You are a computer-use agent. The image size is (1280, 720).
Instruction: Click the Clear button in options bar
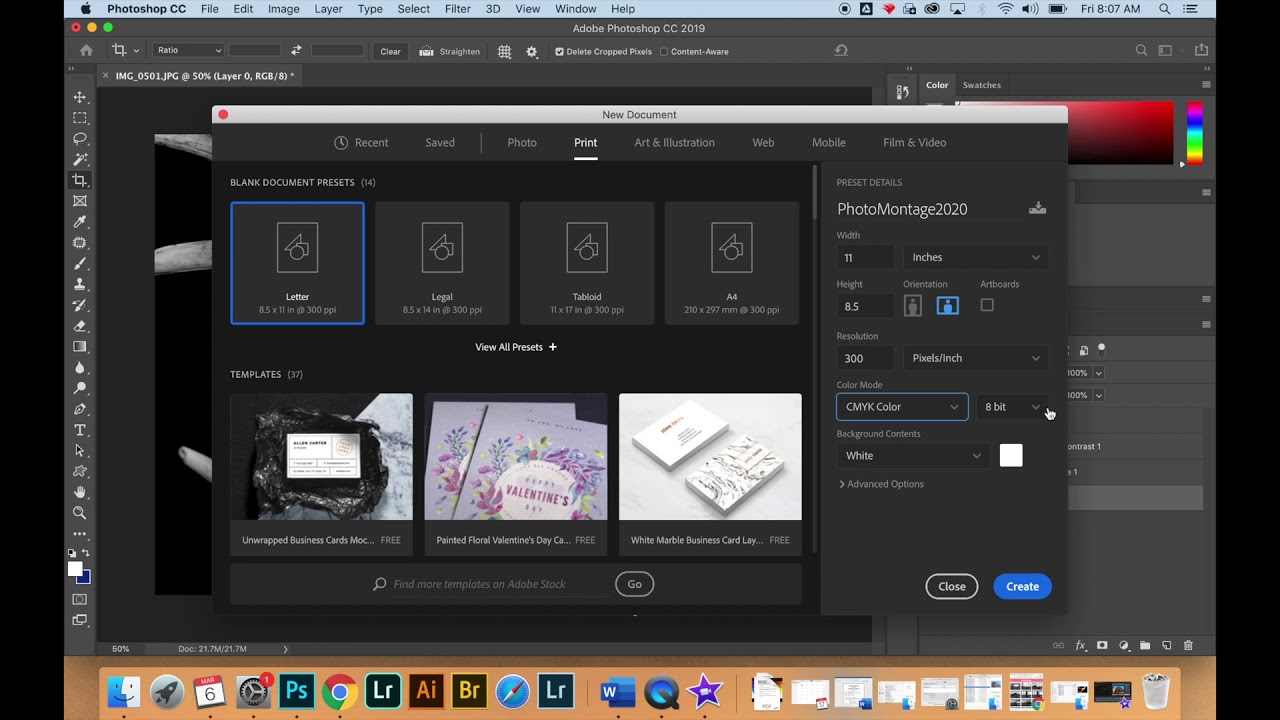[x=390, y=51]
